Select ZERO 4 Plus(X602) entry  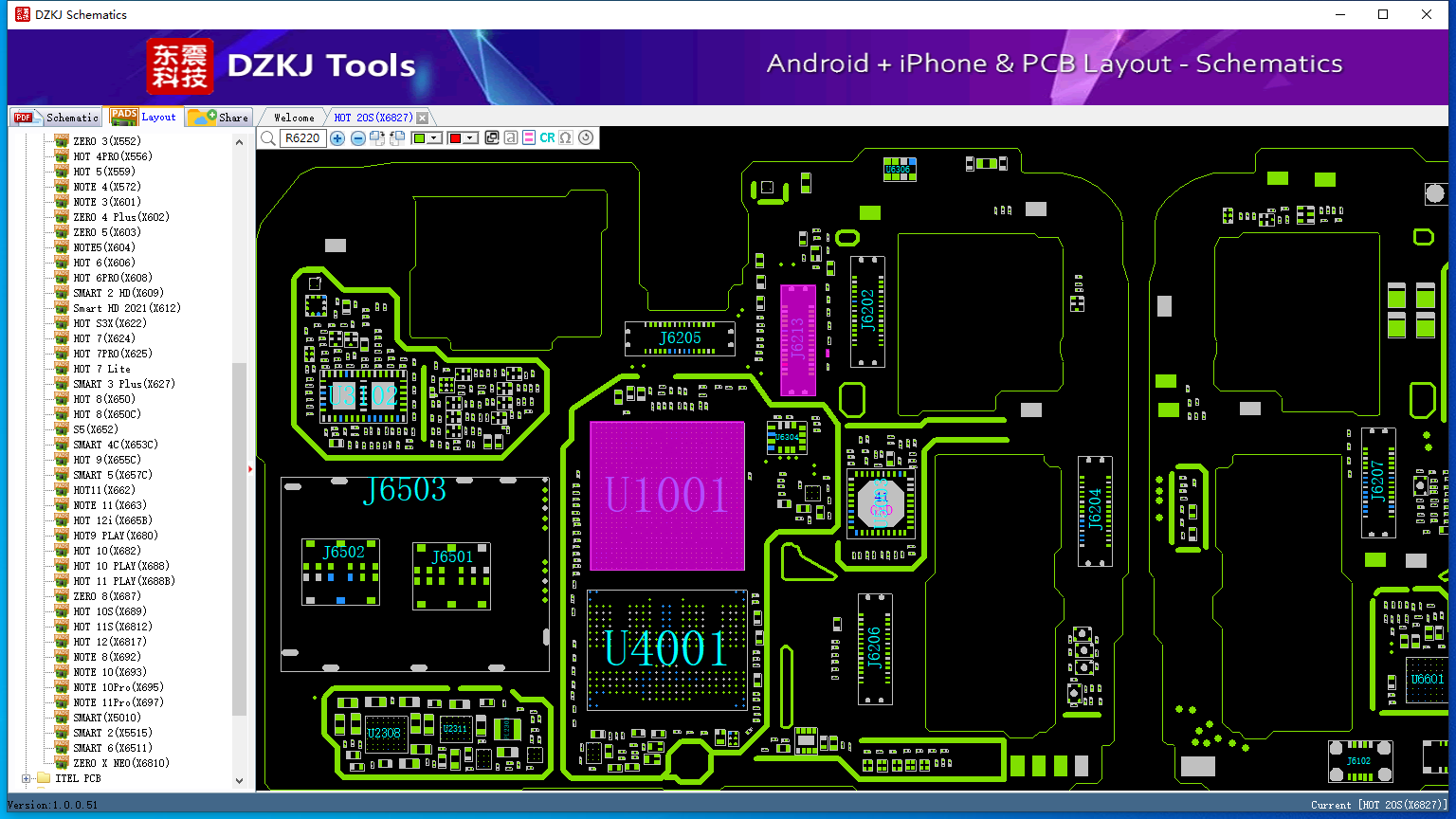point(121,217)
